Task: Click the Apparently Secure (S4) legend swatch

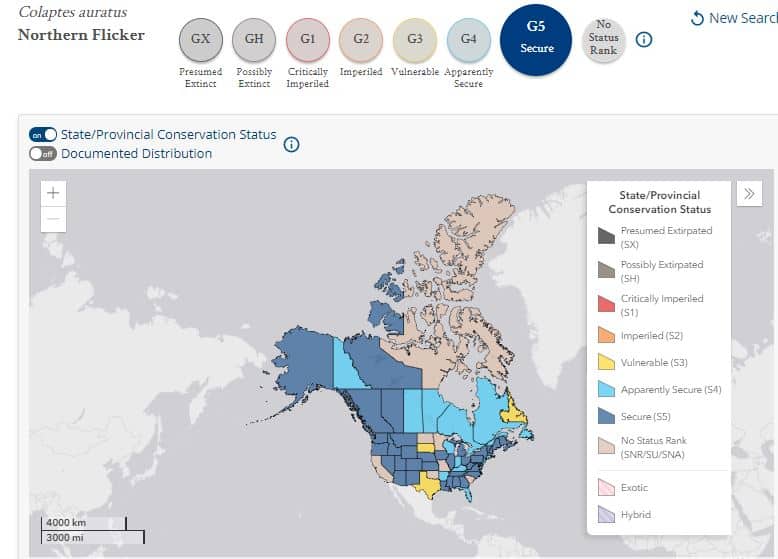Action: pyautogui.click(x=606, y=389)
